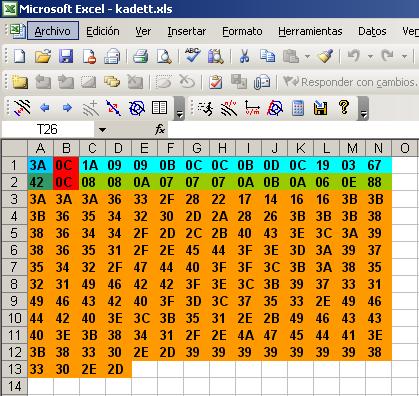
Task: Select cell N1 containing 67
Action: click(x=378, y=165)
